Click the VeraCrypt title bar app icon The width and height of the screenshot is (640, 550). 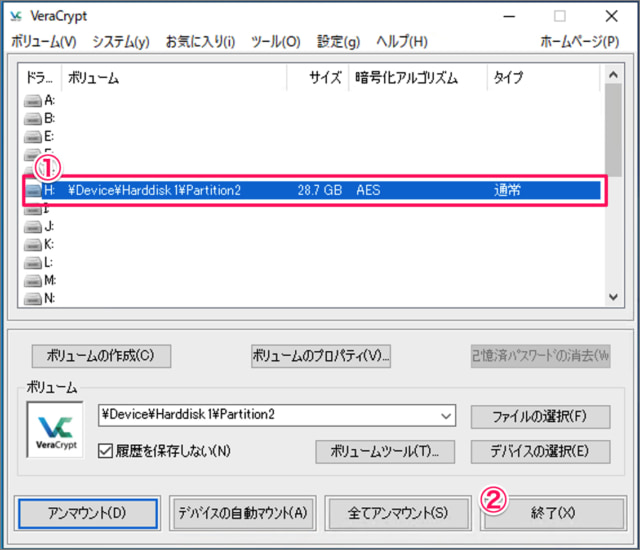point(15,16)
